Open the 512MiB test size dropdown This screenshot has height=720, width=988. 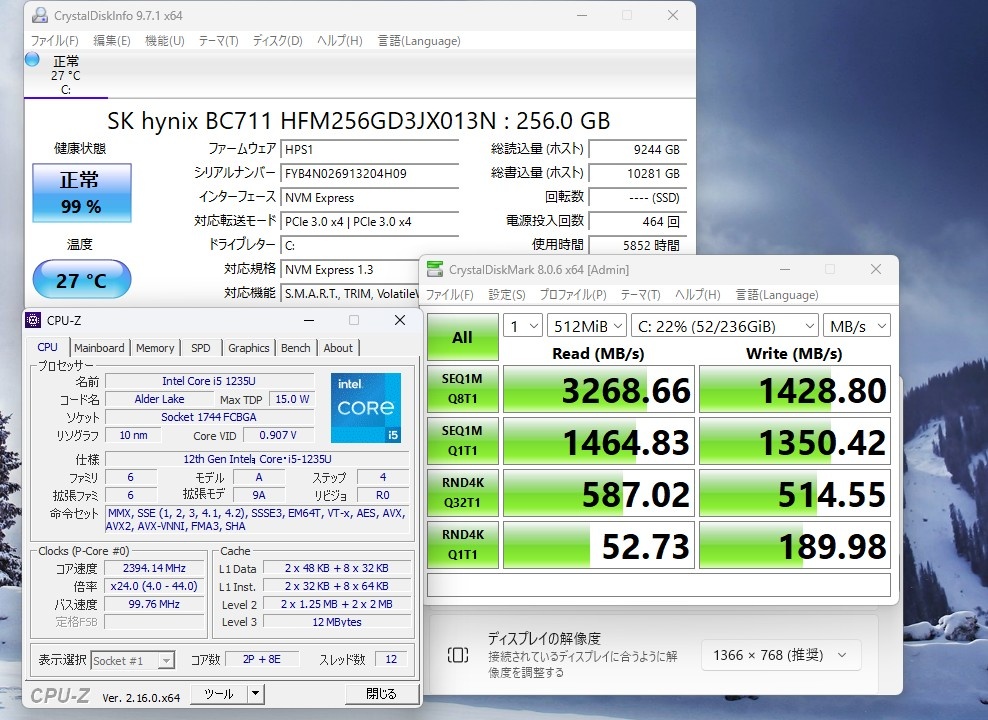(x=587, y=326)
